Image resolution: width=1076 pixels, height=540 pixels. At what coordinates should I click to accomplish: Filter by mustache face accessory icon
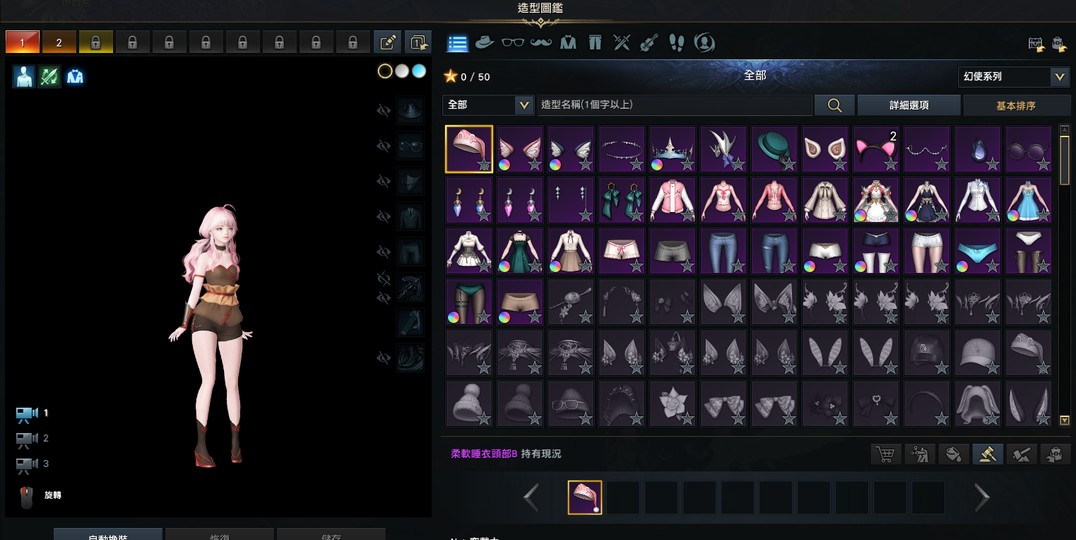click(540, 43)
